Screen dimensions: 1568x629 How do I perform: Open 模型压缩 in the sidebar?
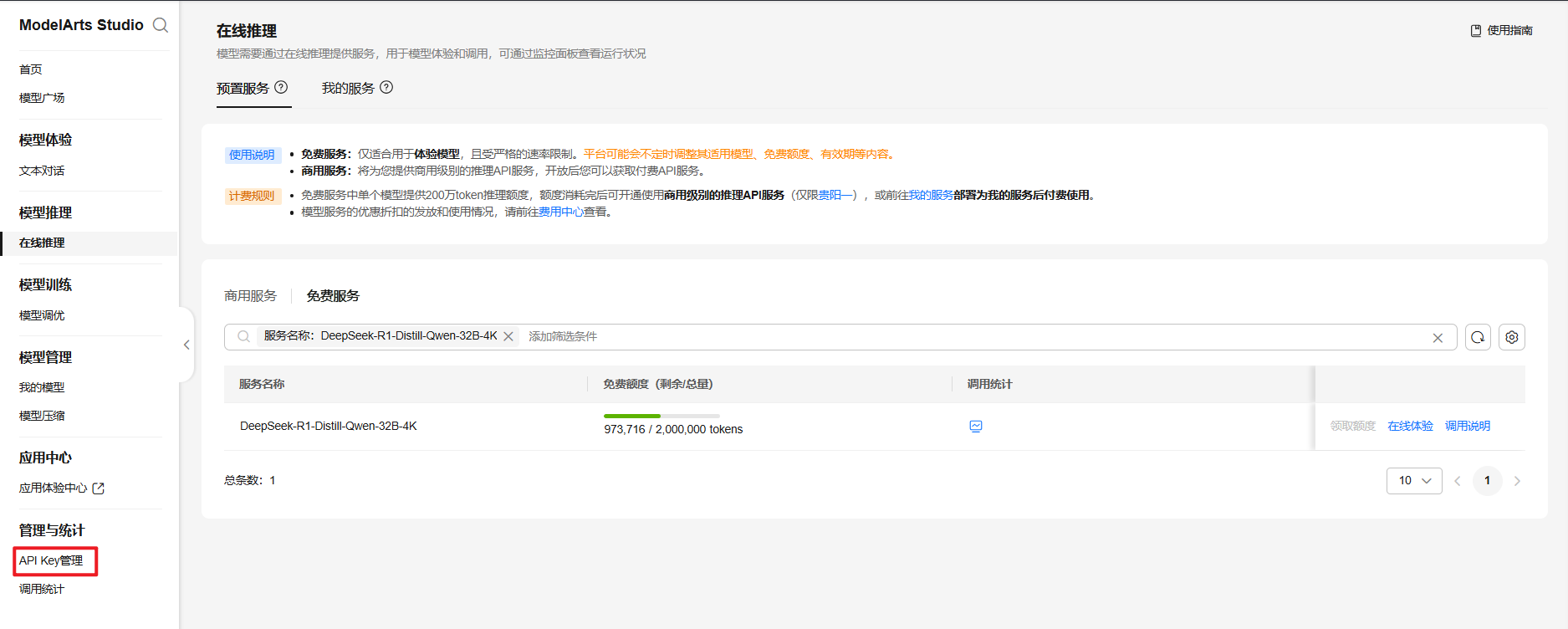click(x=42, y=416)
